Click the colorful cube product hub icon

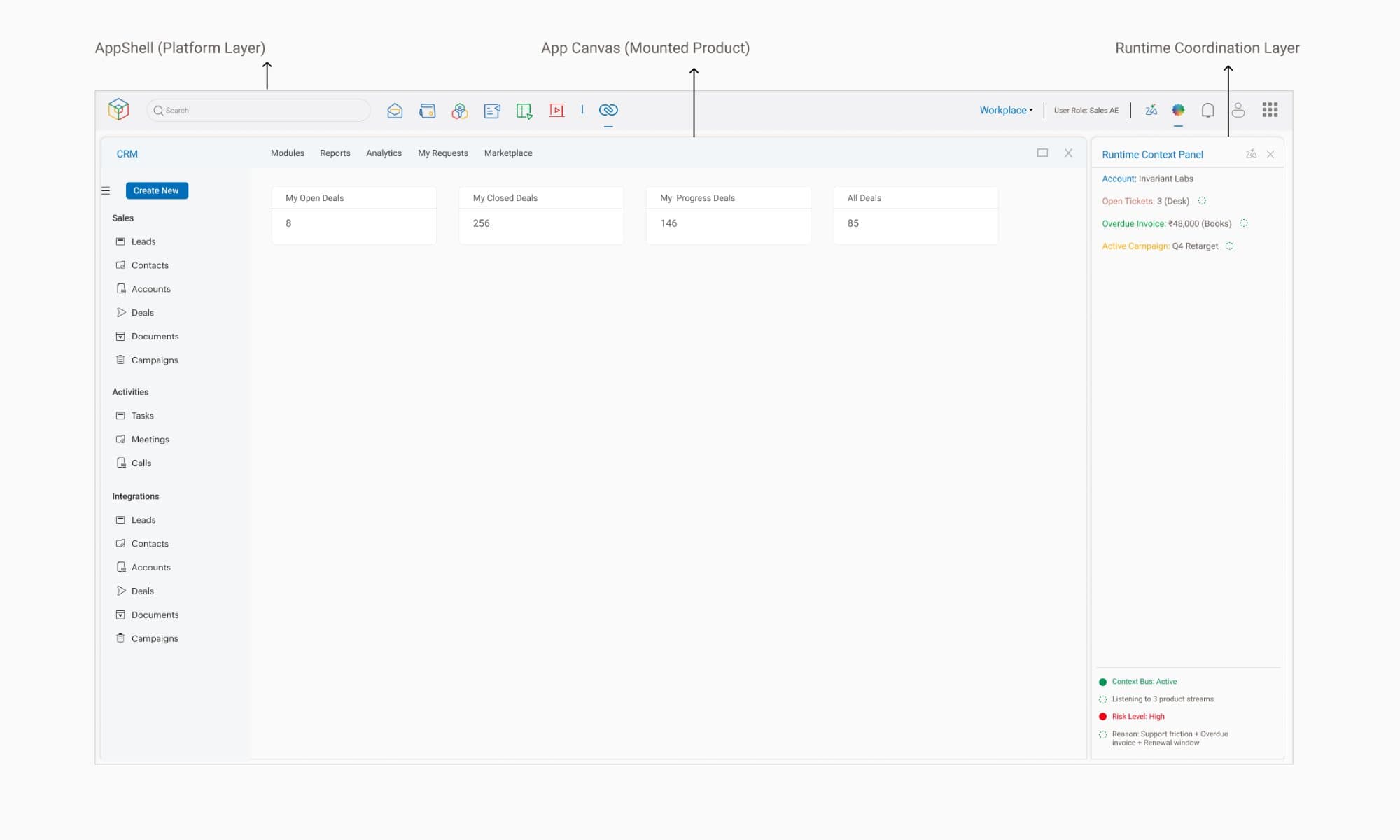459,111
